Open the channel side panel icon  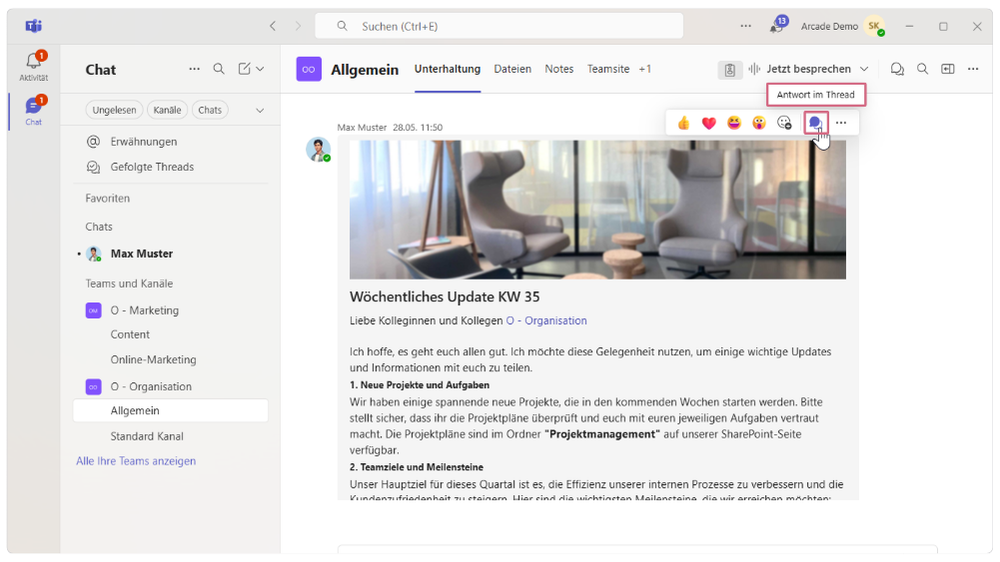point(948,69)
